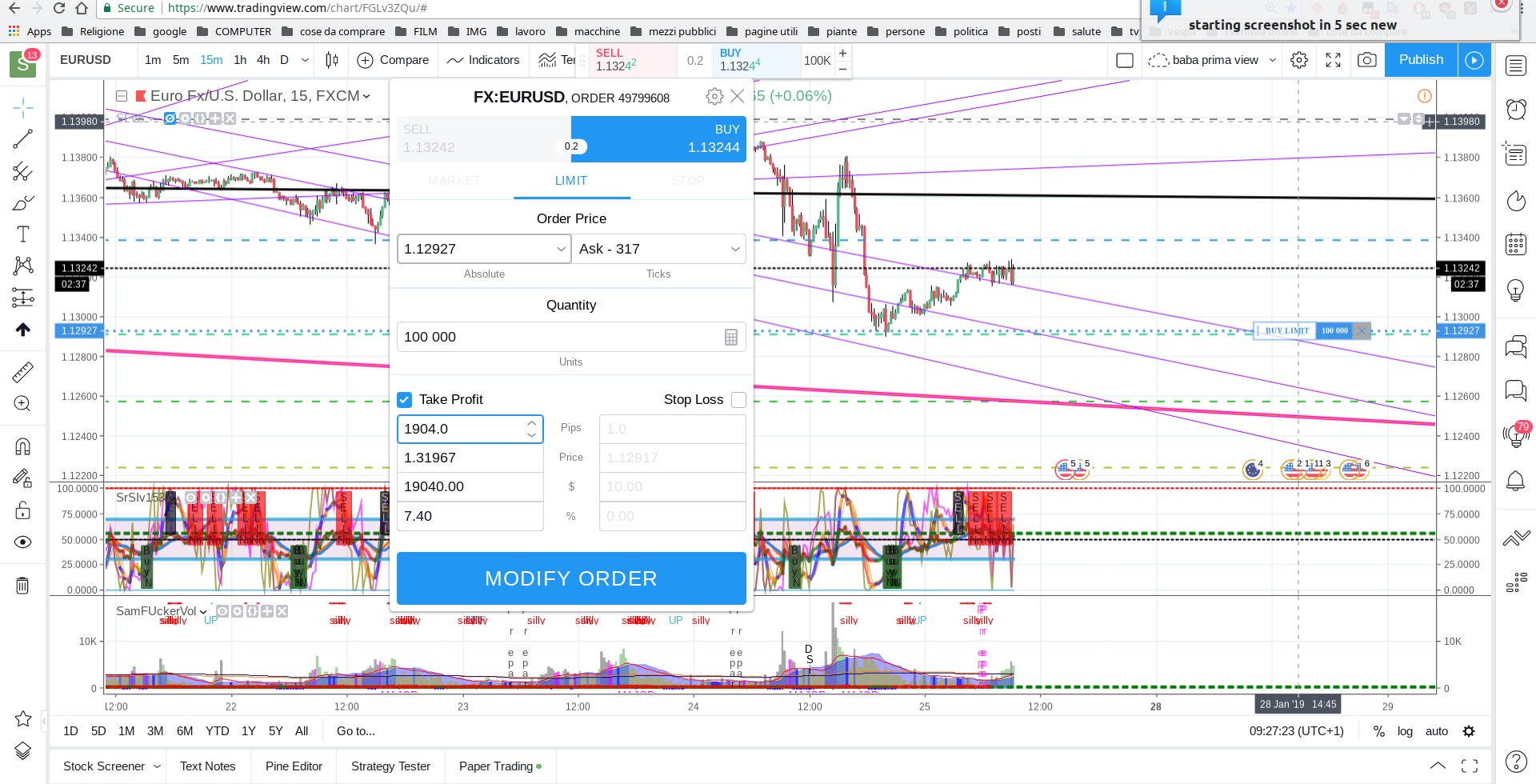Edit the Quantity 100 000 field

(571, 338)
